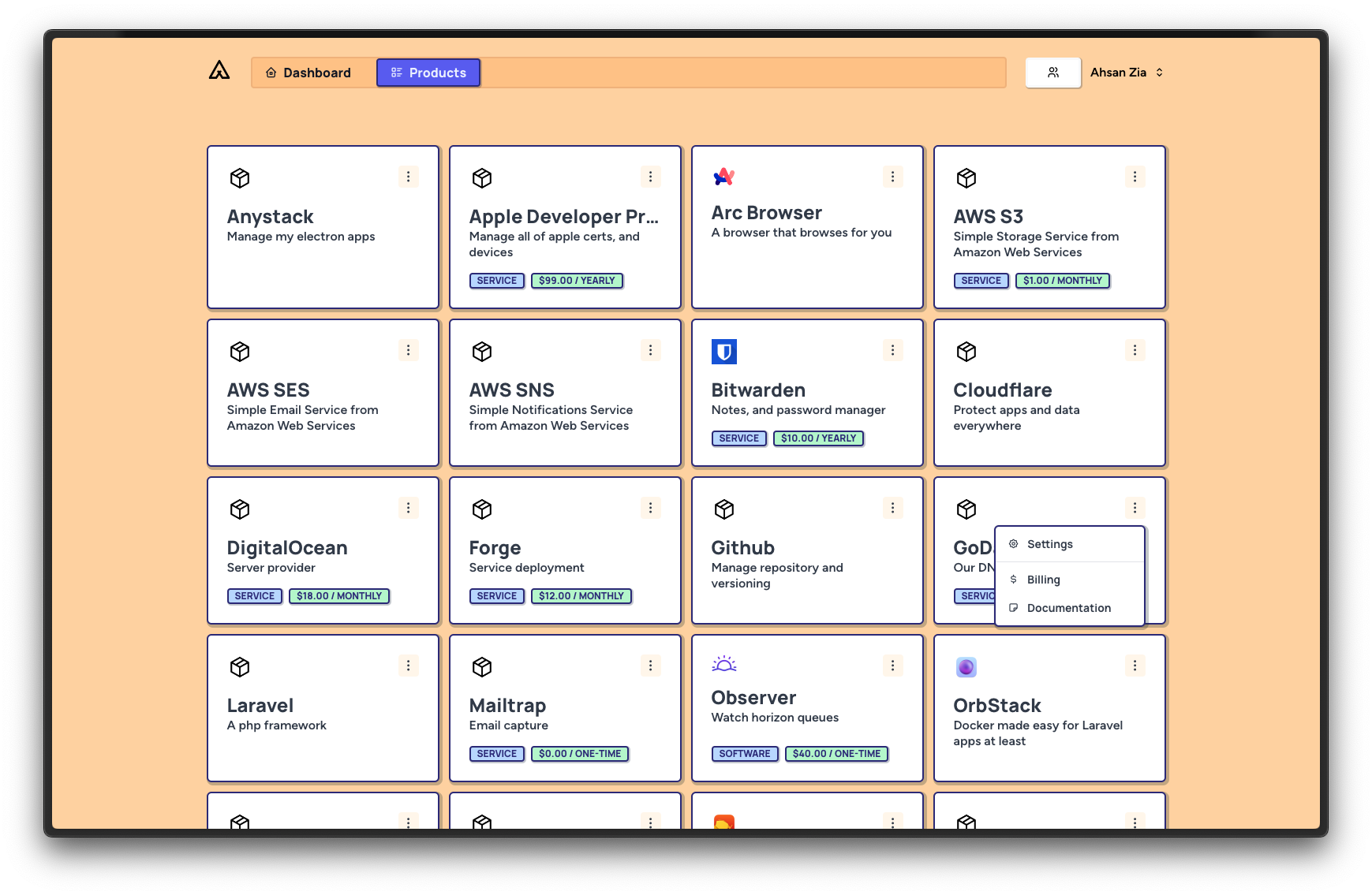Click the AWS SES box icon
1372x895 pixels.
[240, 352]
